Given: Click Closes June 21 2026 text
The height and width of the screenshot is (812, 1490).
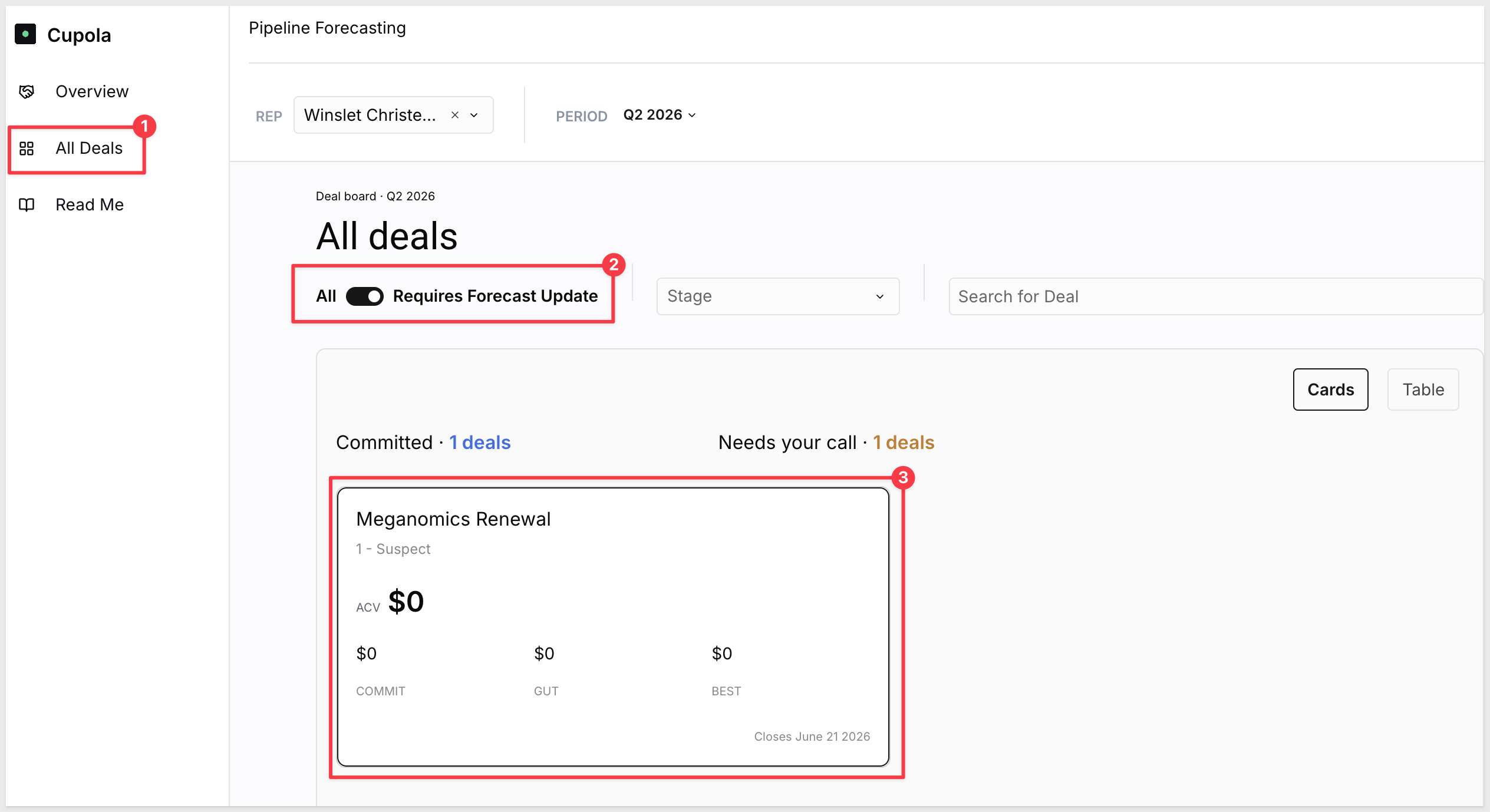Looking at the screenshot, I should (x=812, y=737).
